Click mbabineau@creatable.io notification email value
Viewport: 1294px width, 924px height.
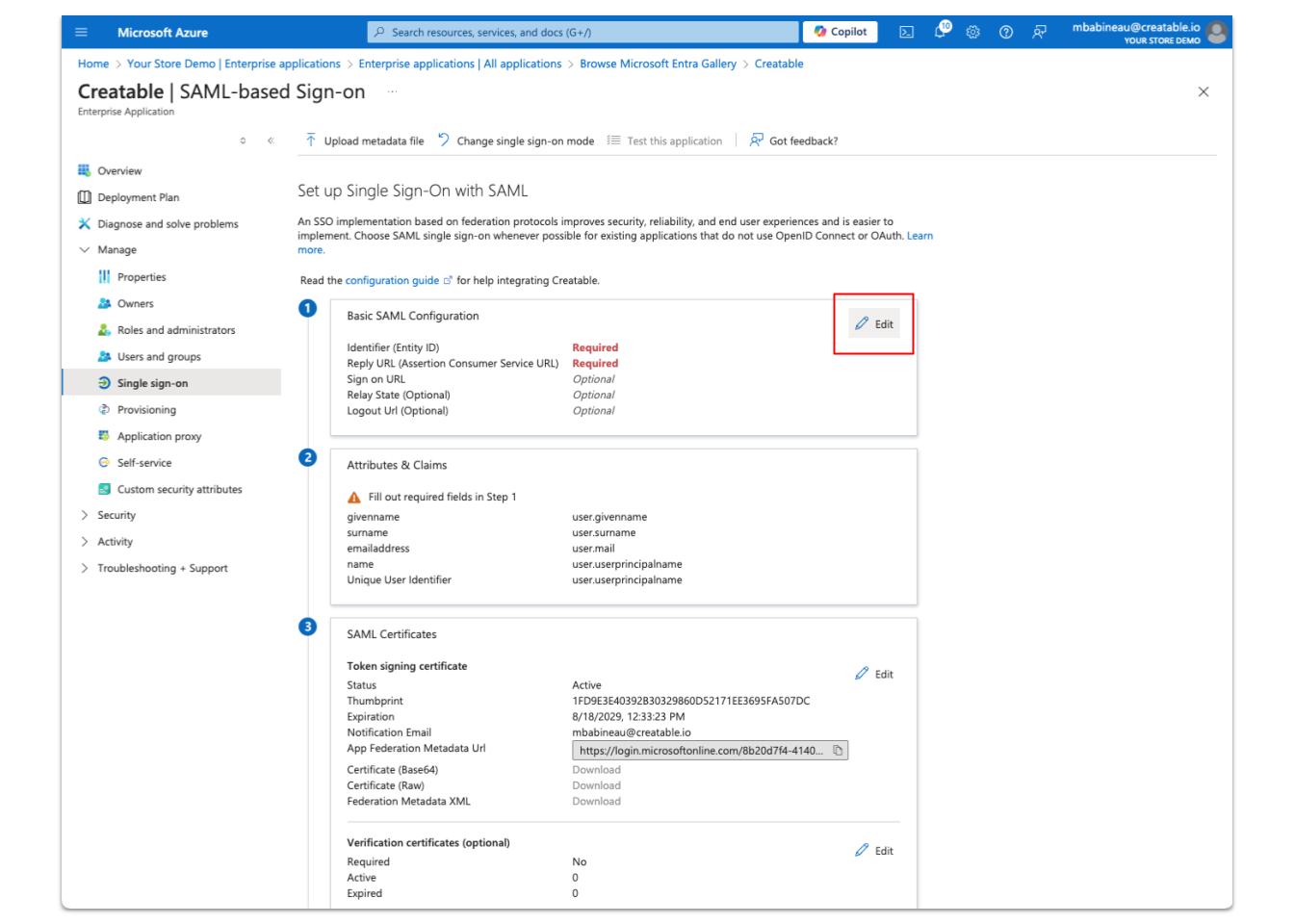[x=632, y=732]
